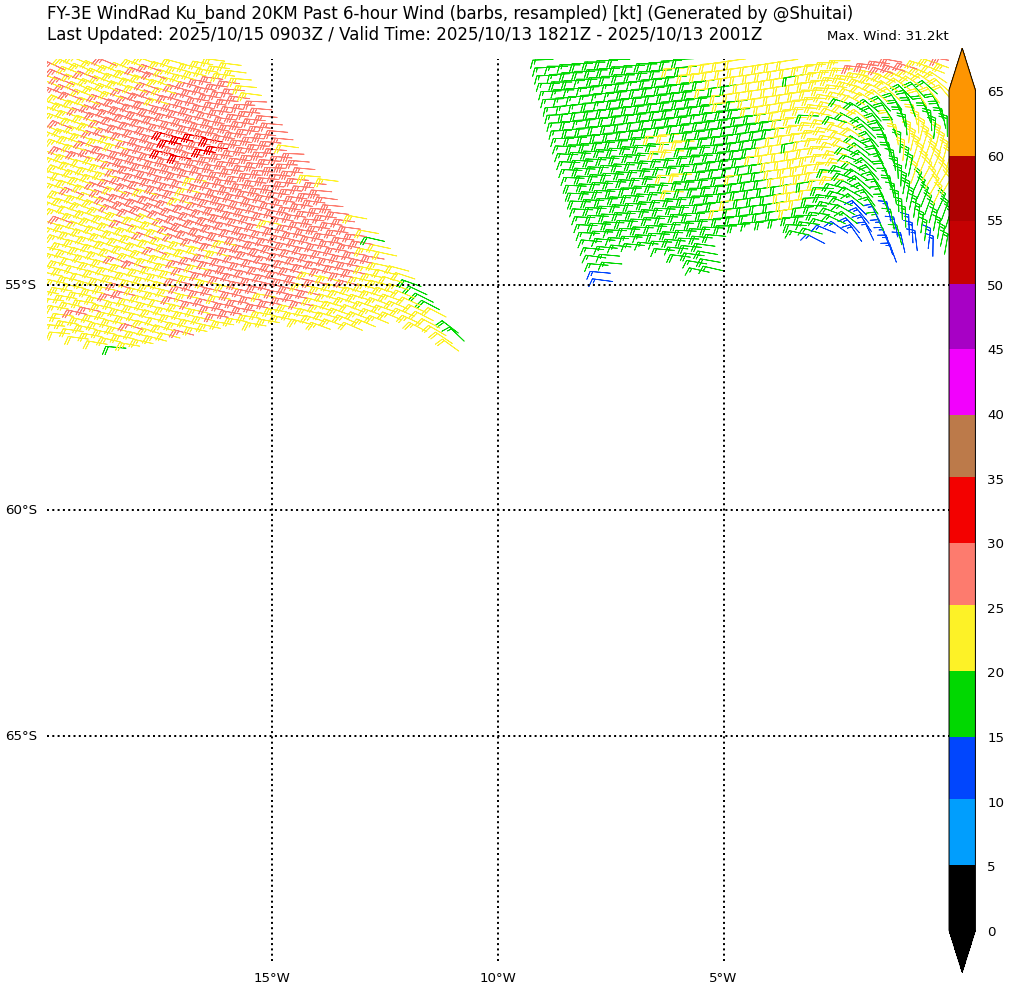Click the @Shuitai credit in the title
1009x989 pixels.
point(812,14)
